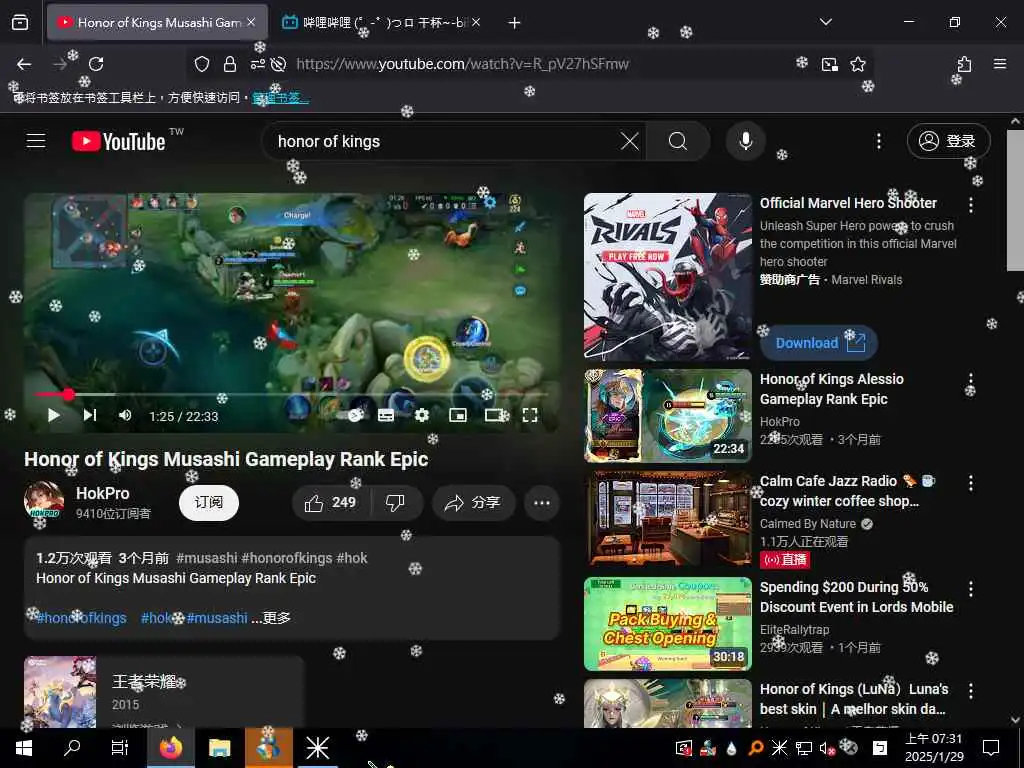Open the Firefox application menu

(999, 64)
